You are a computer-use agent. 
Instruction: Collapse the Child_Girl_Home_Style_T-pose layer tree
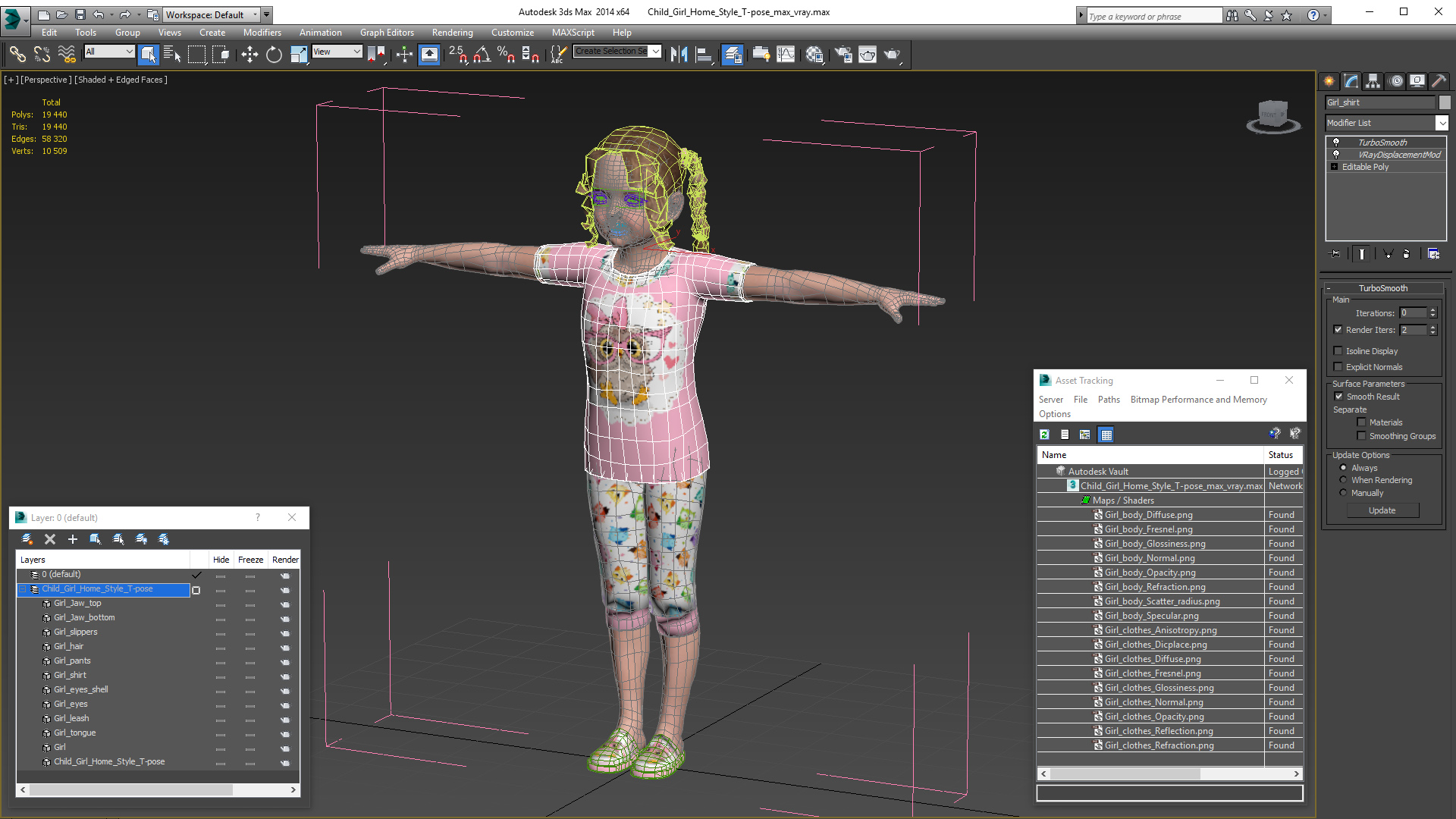pyautogui.click(x=23, y=589)
